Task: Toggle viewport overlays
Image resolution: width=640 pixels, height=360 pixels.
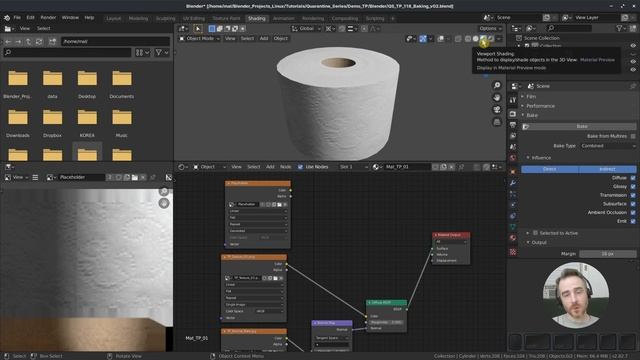Action: coord(441,39)
